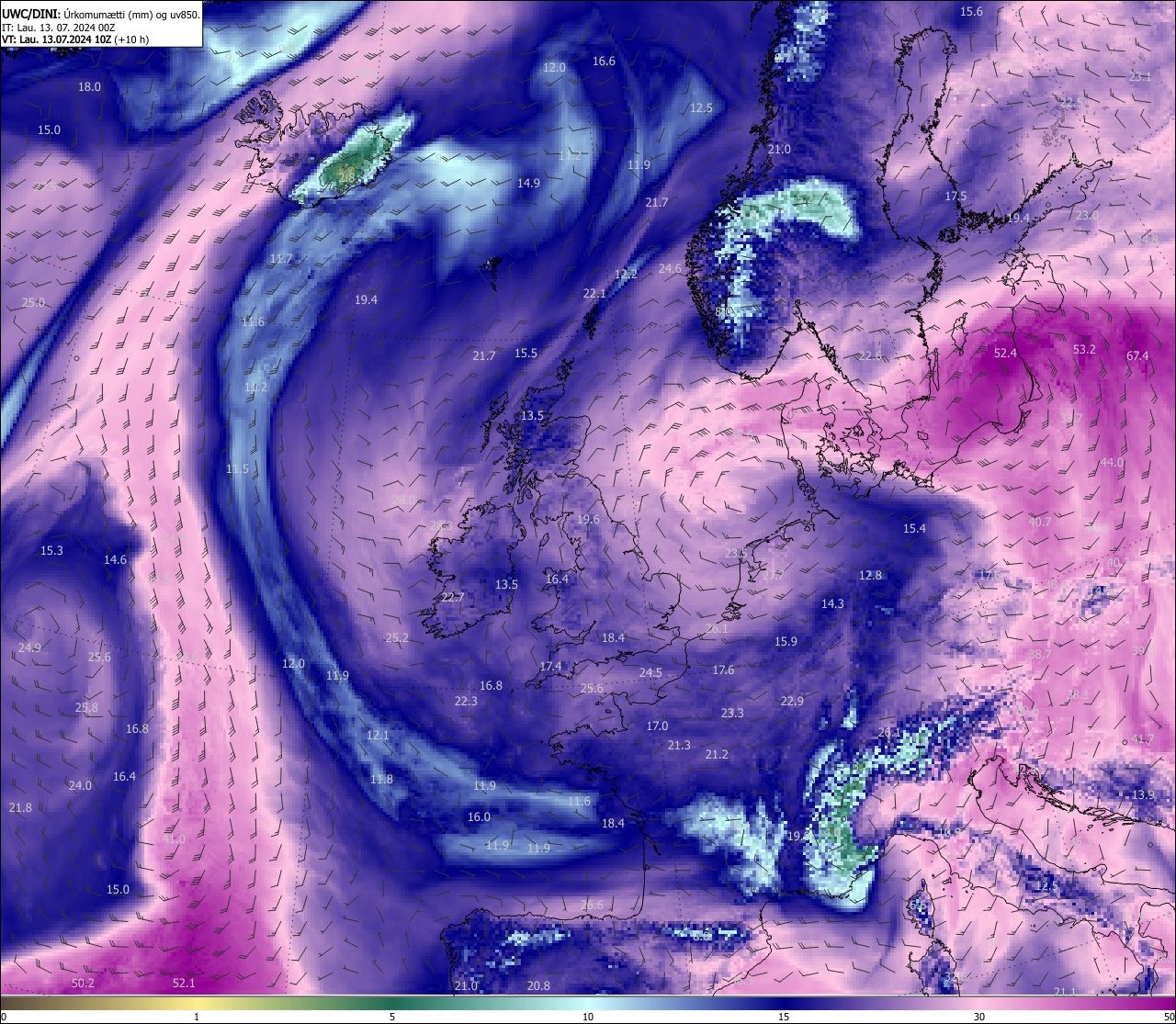Click the 15.3 value on the map
Image resolution: width=1176 pixels, height=1024 pixels.
click(51, 550)
